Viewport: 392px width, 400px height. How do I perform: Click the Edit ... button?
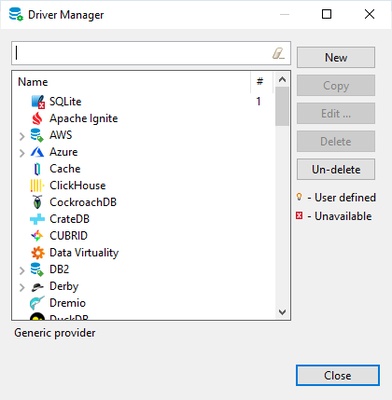click(336, 114)
